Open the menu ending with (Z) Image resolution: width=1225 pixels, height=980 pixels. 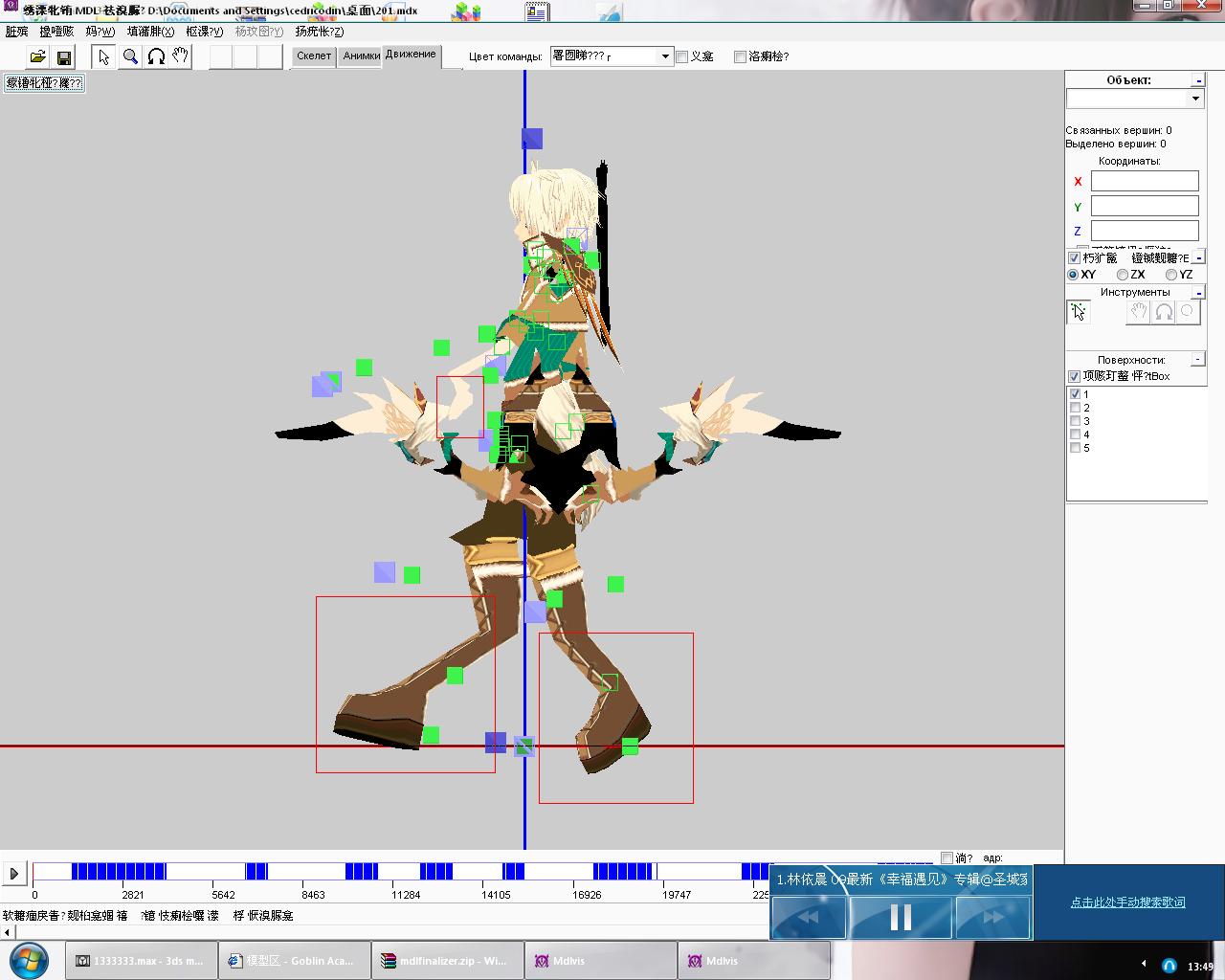click(319, 32)
